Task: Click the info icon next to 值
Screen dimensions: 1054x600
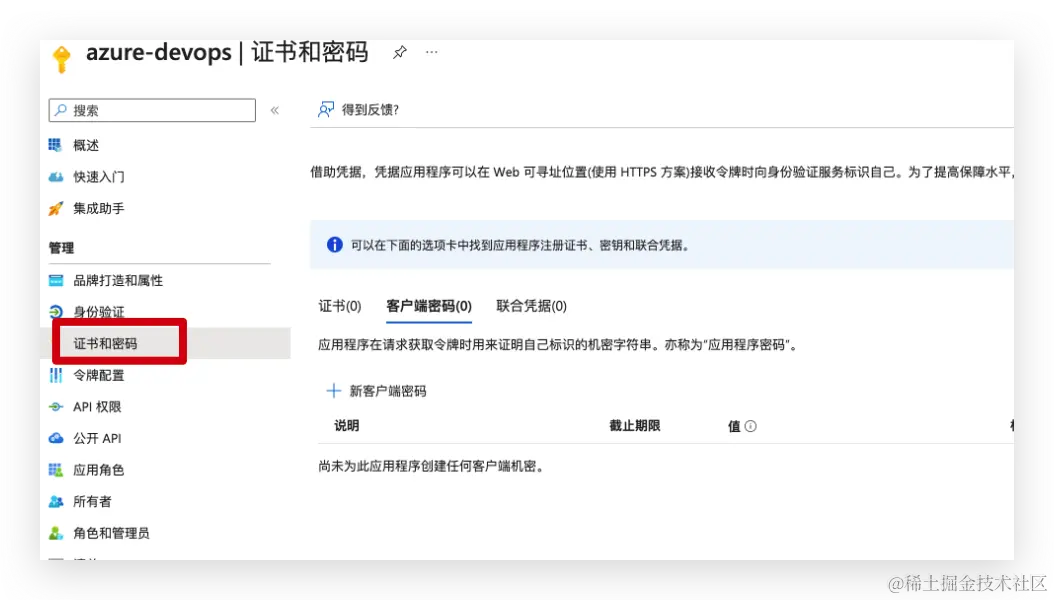Action: click(751, 426)
